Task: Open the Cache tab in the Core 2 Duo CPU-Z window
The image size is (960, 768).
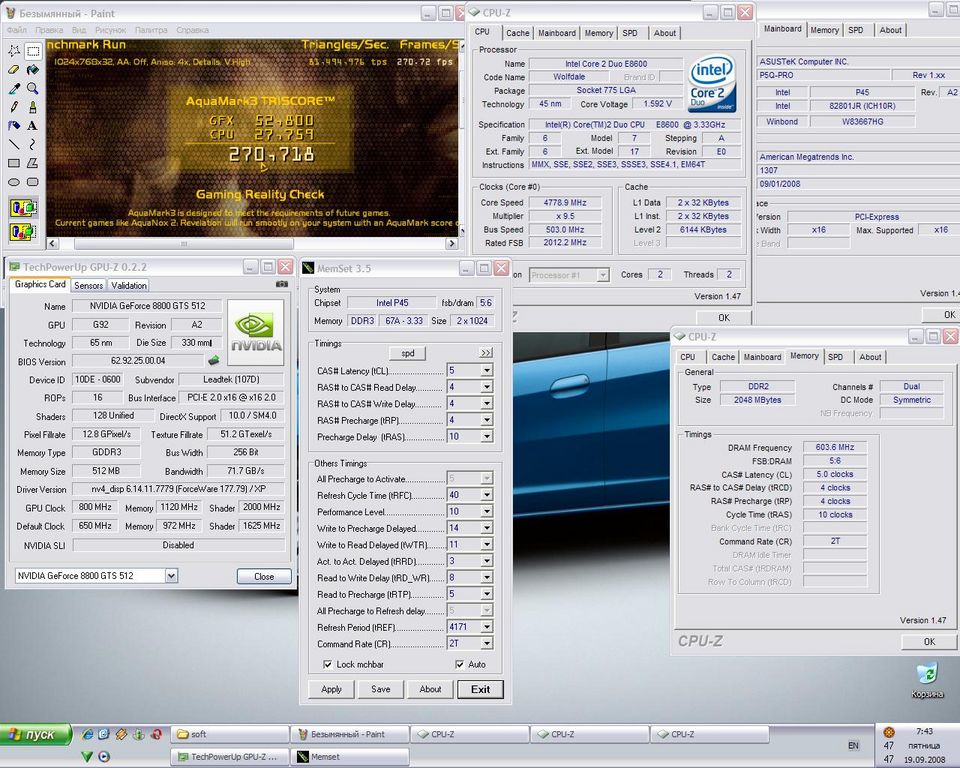Action: (517, 33)
